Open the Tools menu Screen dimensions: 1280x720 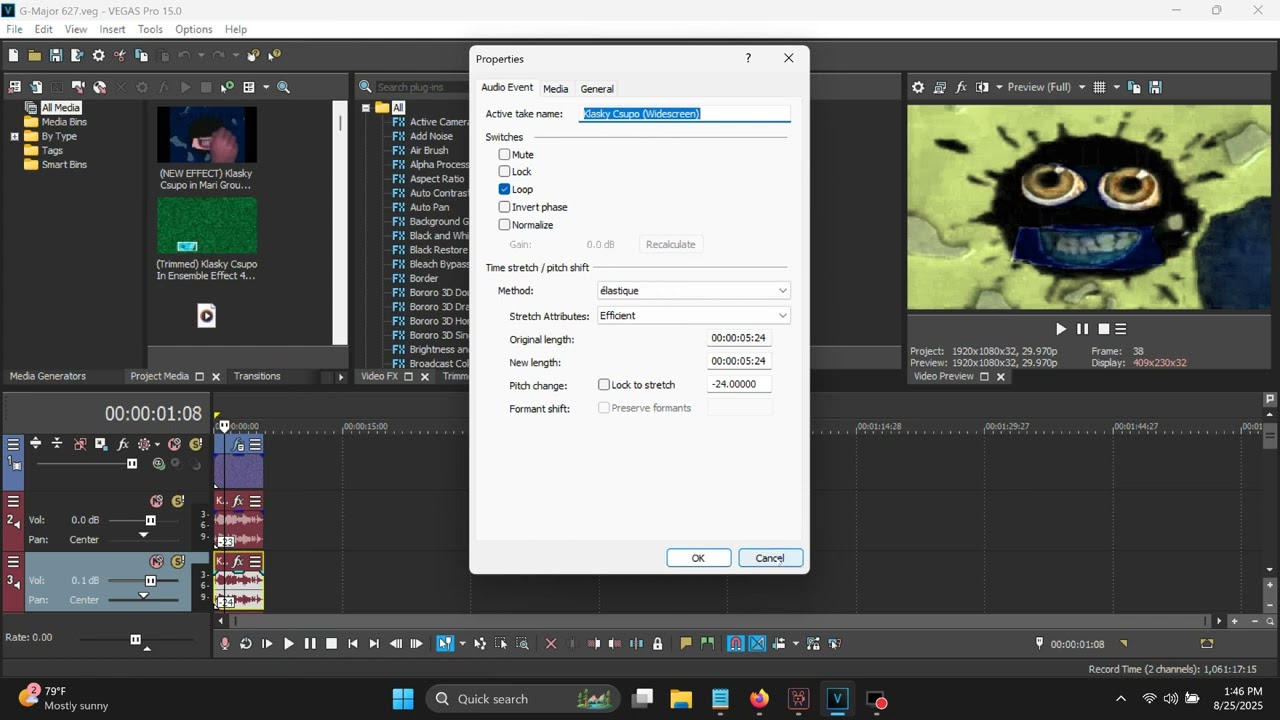(x=150, y=29)
